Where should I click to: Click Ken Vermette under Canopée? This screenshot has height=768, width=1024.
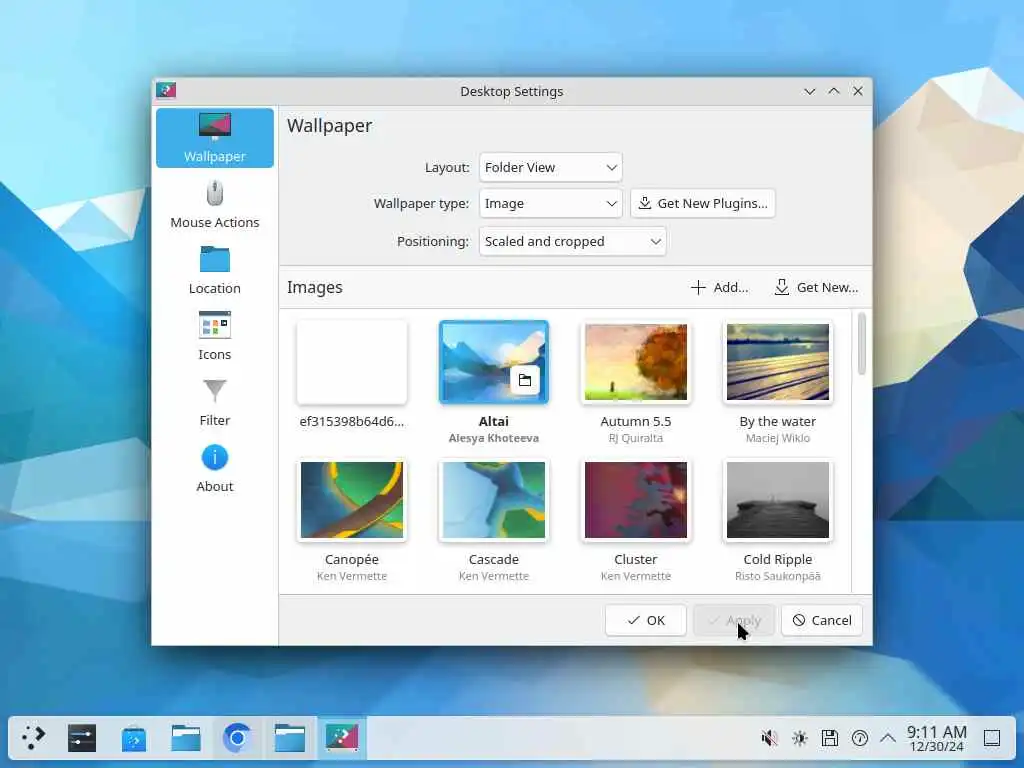coord(351,576)
